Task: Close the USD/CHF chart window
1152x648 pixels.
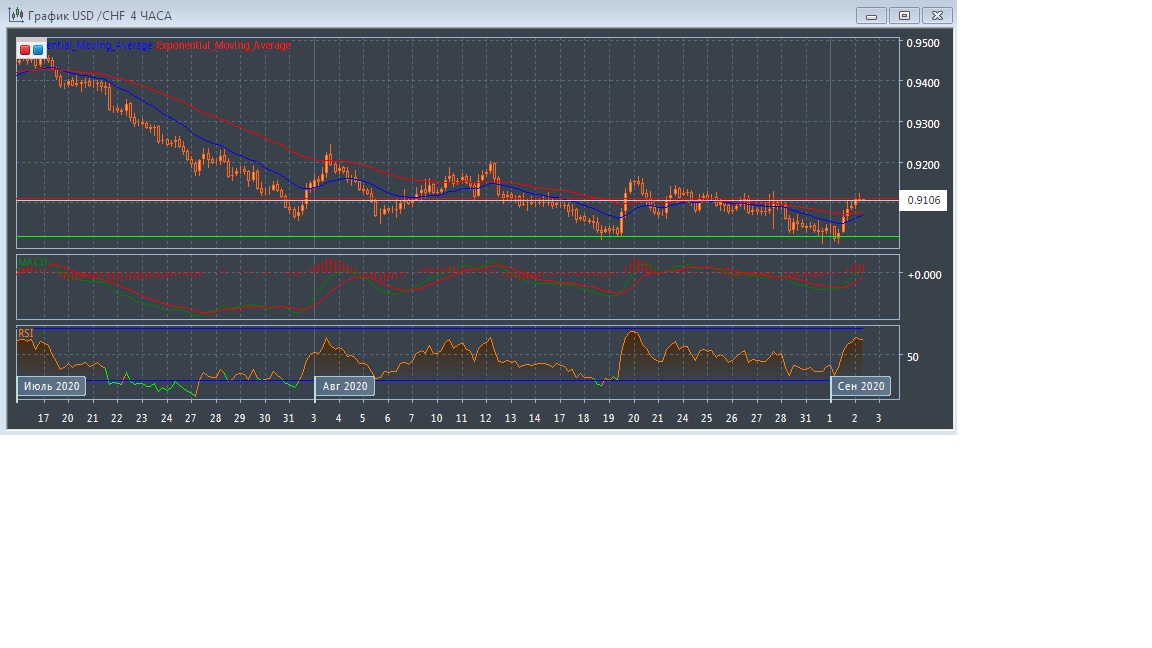Action: tap(937, 16)
